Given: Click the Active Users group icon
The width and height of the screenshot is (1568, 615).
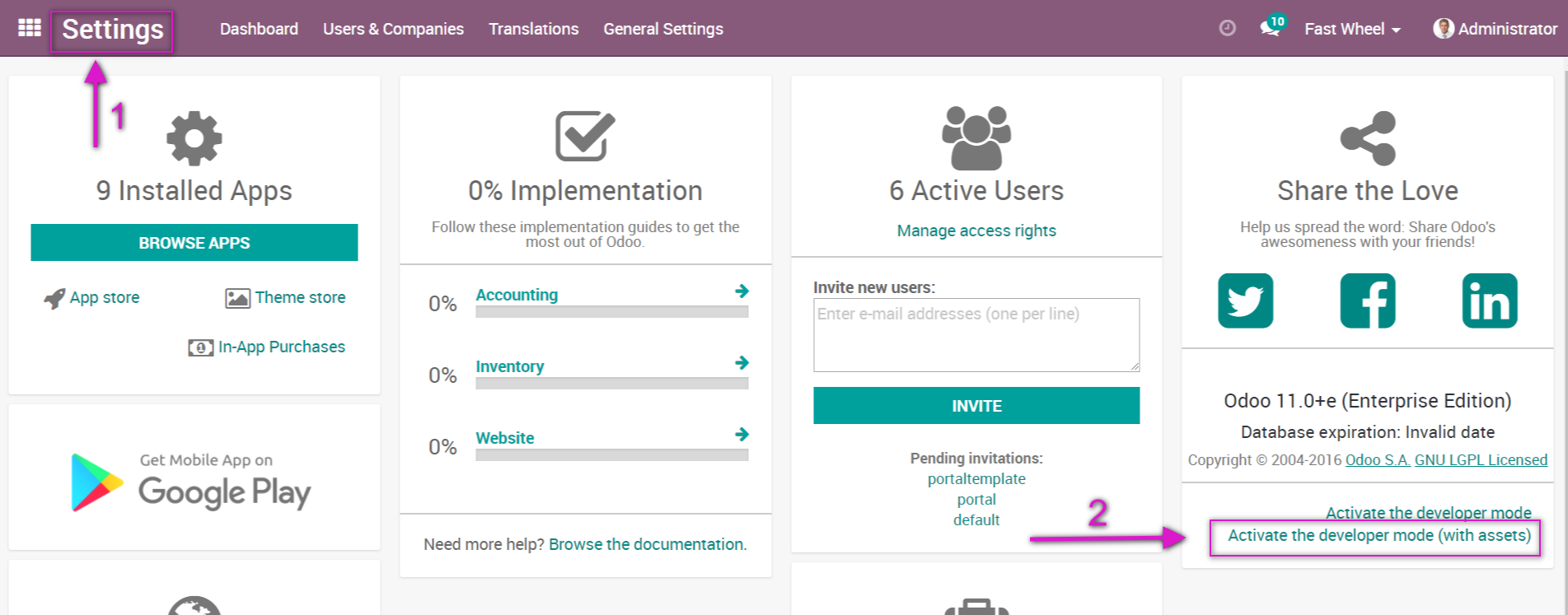Looking at the screenshot, I should tap(976, 137).
